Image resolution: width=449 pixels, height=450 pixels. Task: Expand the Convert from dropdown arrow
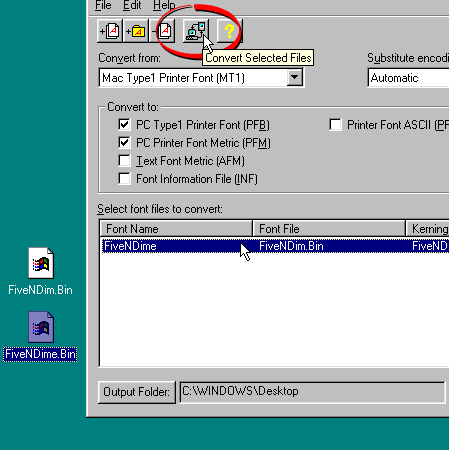click(294, 78)
